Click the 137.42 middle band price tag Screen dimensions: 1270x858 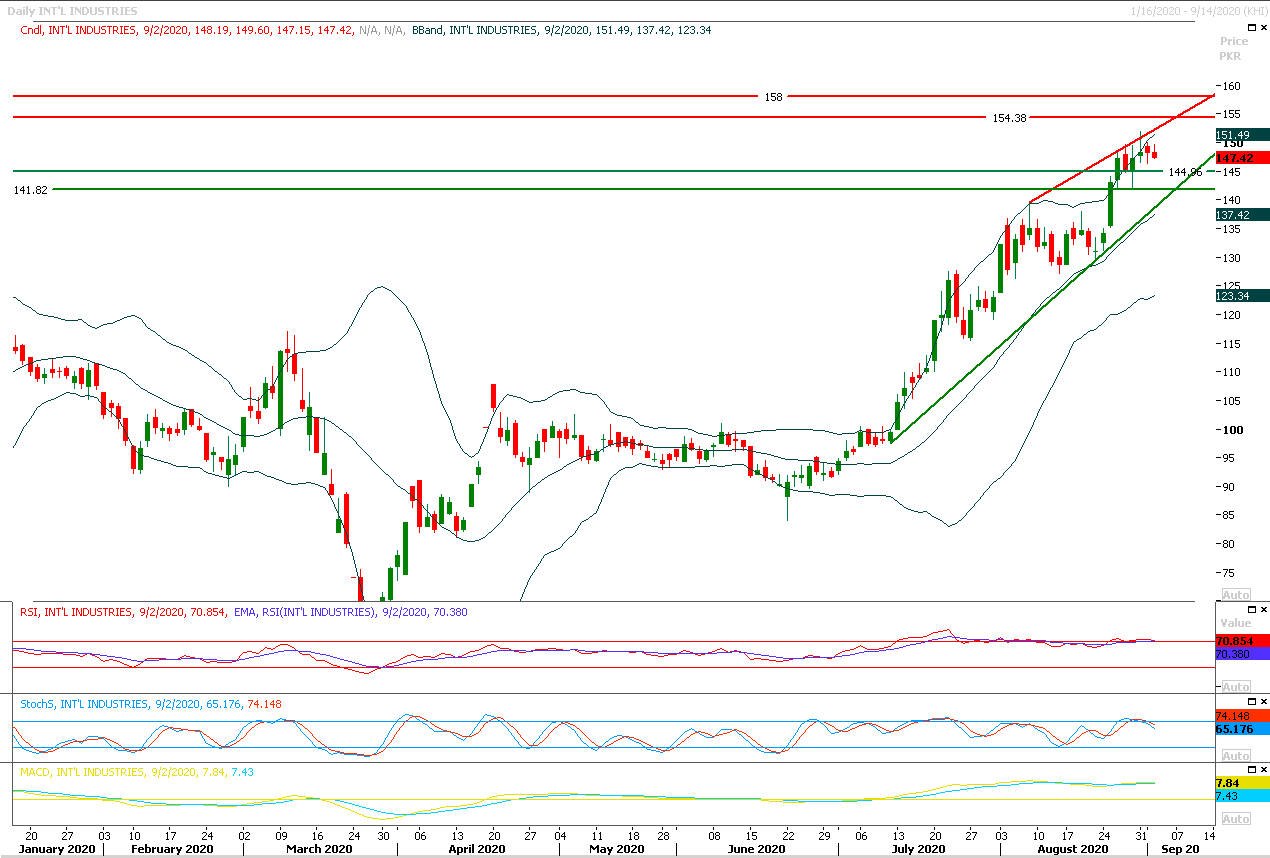1241,215
